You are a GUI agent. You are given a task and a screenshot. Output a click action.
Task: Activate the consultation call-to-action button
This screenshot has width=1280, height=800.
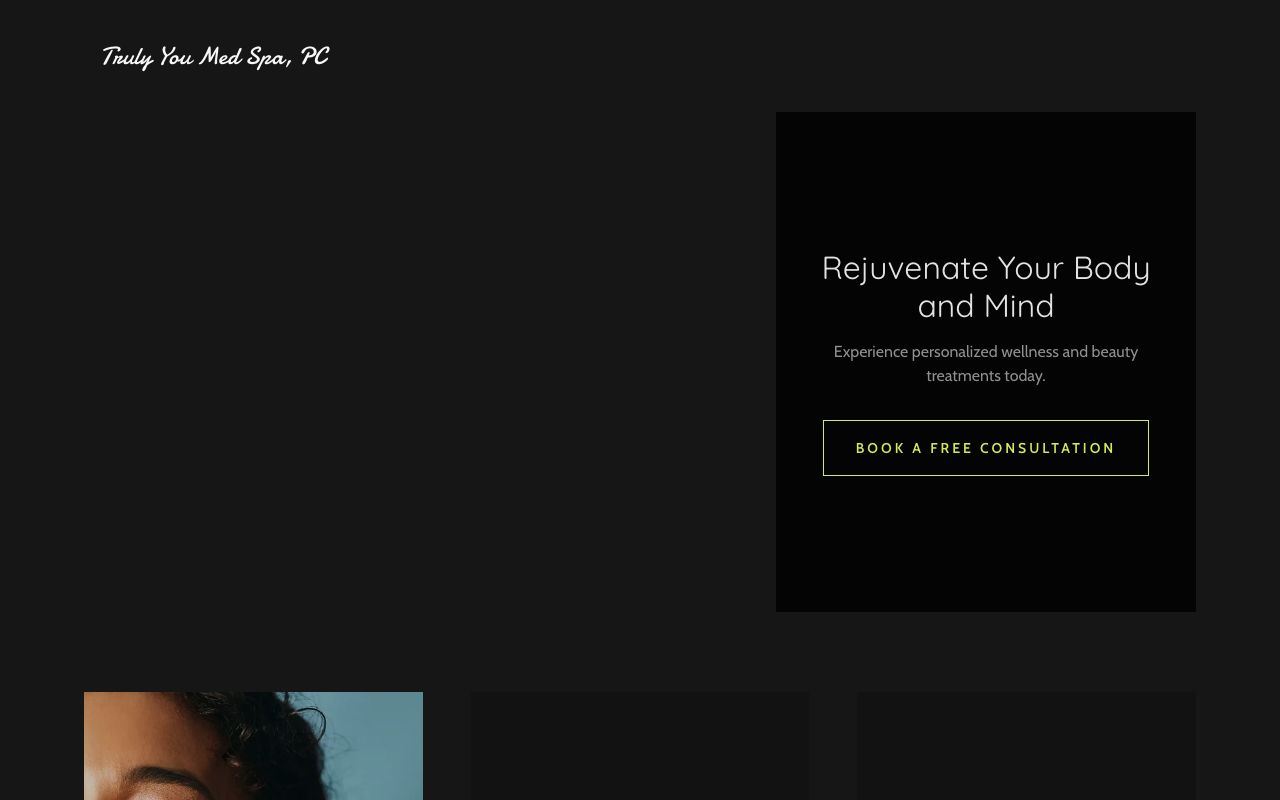(x=985, y=448)
